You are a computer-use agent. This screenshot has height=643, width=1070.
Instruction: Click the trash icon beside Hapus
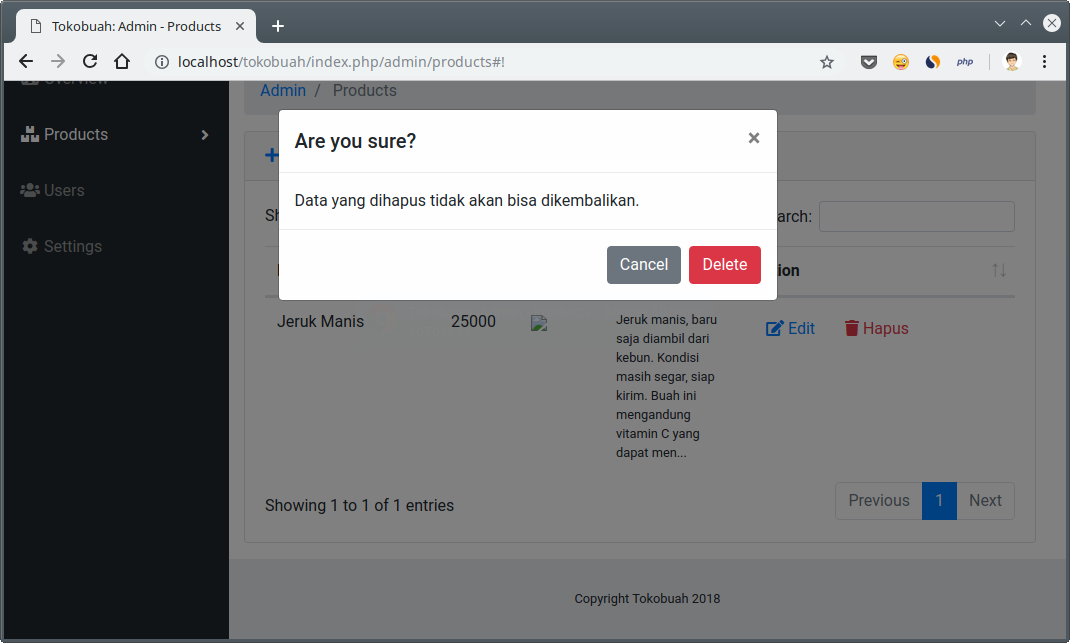(851, 327)
